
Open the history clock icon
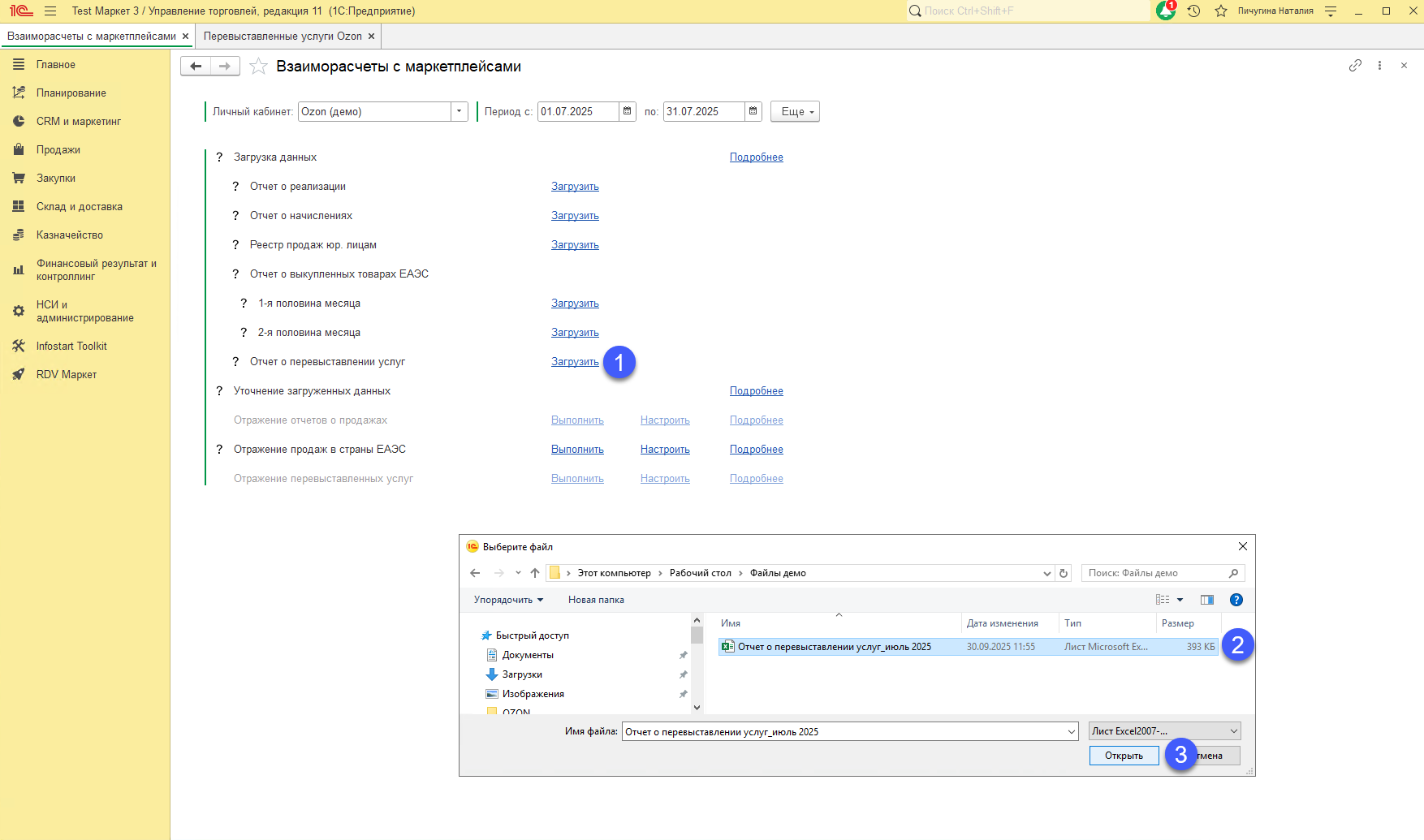pyautogui.click(x=1193, y=11)
